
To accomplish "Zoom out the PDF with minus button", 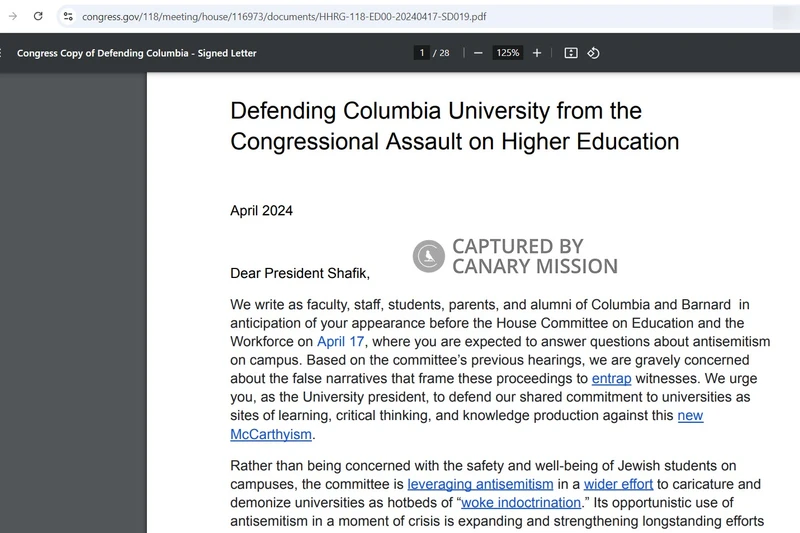I will (x=478, y=53).
